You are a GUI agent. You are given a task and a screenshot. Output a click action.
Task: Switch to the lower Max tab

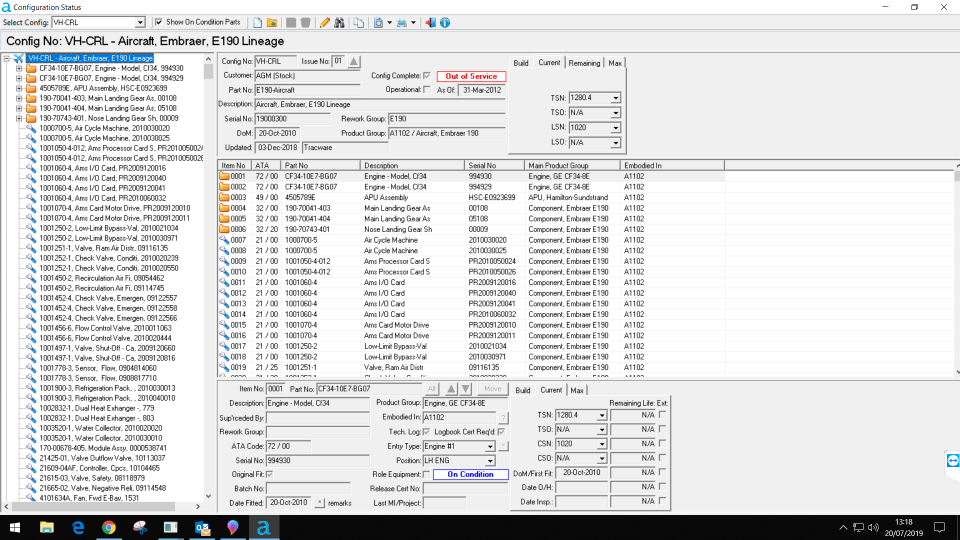point(577,390)
